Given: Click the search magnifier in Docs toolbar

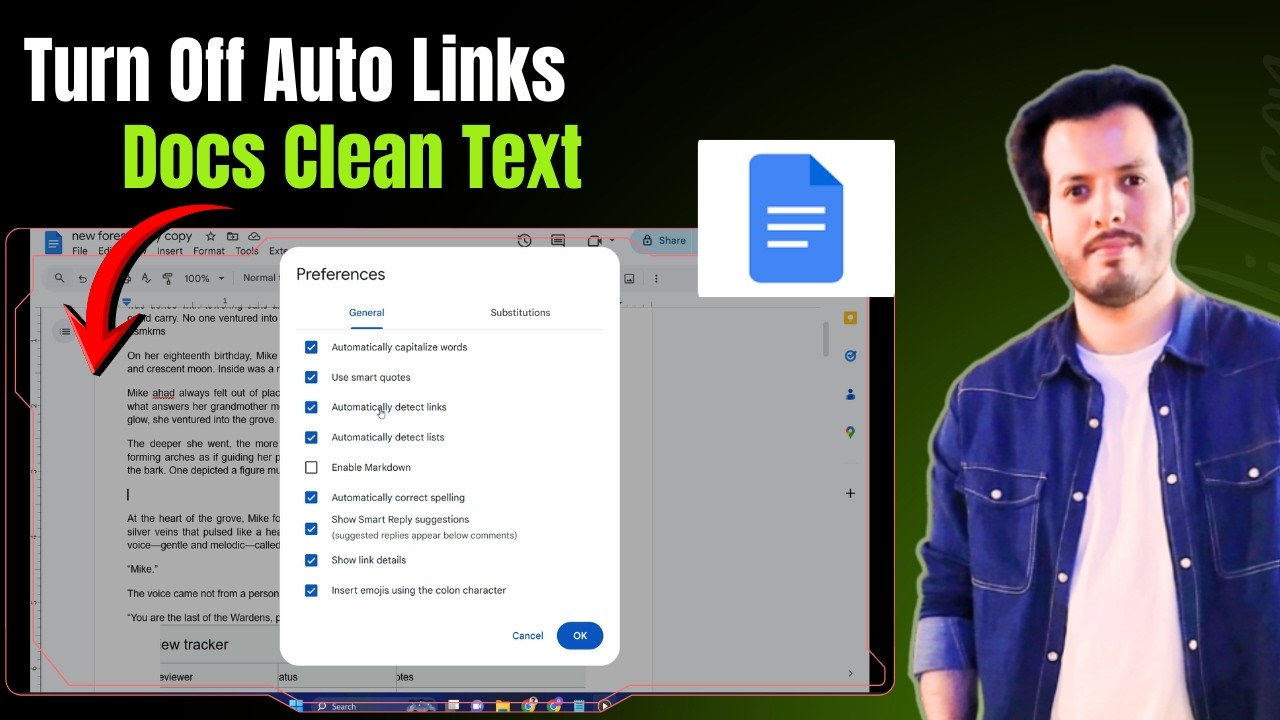Looking at the screenshot, I should pos(59,278).
